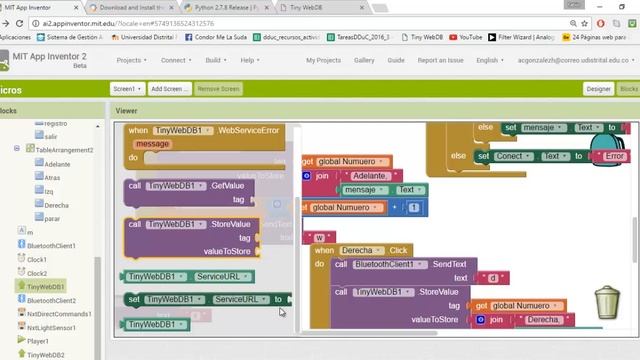This screenshot has height=360, width=640.
Task: Select the BluetoothClient2 component
Action: [47, 300]
